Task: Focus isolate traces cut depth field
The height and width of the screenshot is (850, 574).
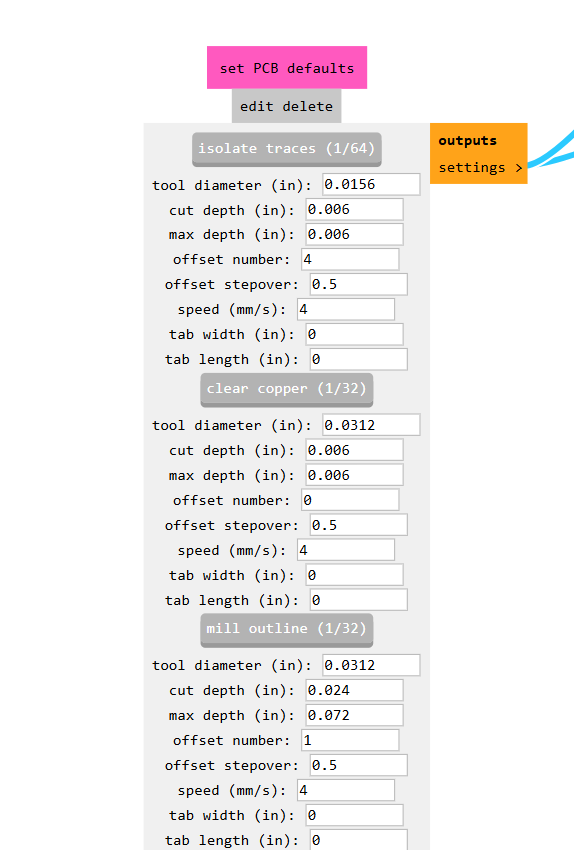Action: coord(354,209)
